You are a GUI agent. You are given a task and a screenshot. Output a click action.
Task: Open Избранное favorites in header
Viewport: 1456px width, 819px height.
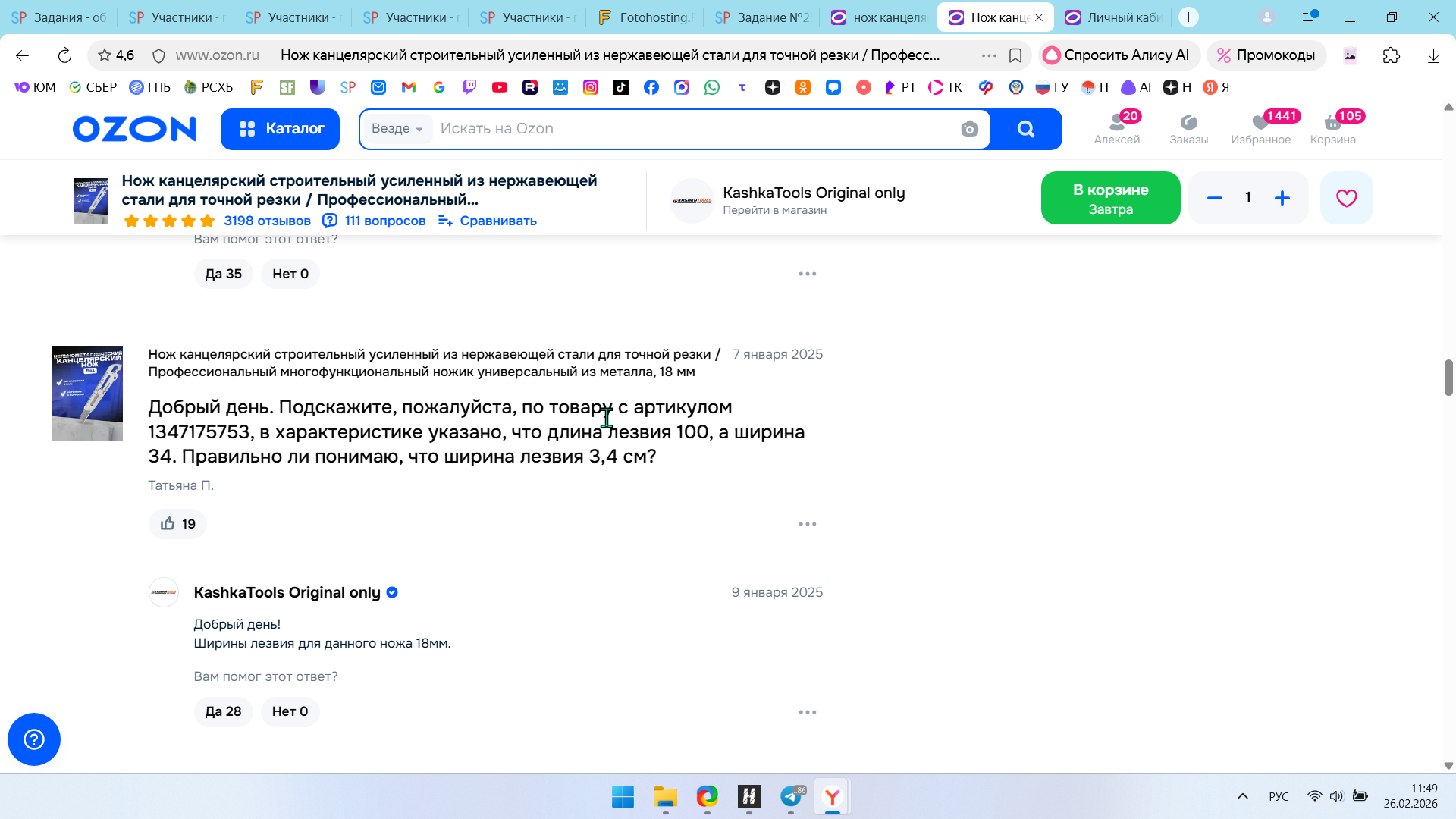click(x=1260, y=128)
